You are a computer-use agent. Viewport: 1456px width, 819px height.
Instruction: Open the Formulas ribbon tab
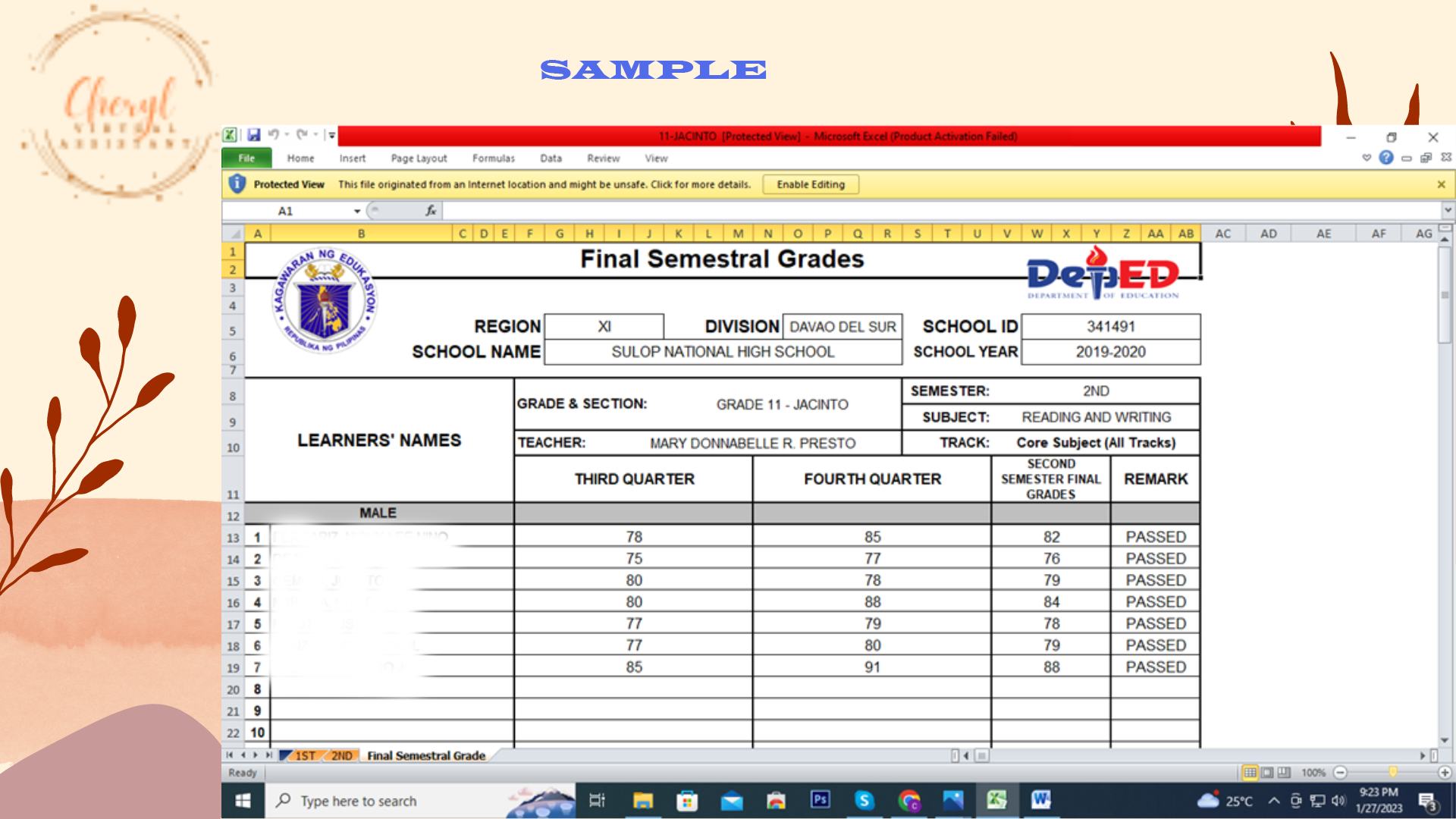493,158
